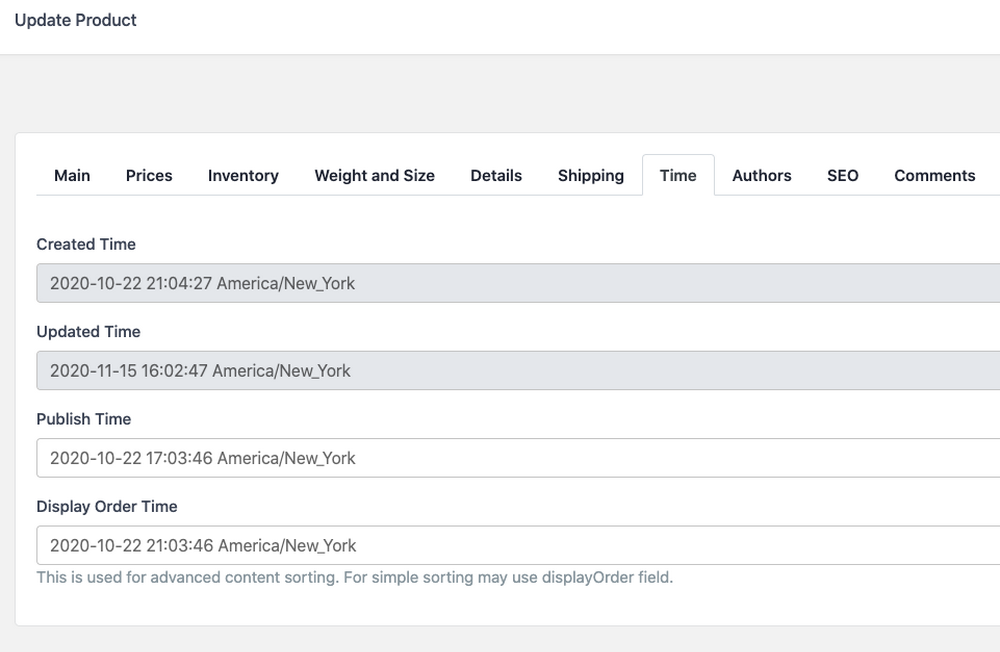This screenshot has height=652, width=1000.
Task: Click the Display Order Time label
Action: 107,507
